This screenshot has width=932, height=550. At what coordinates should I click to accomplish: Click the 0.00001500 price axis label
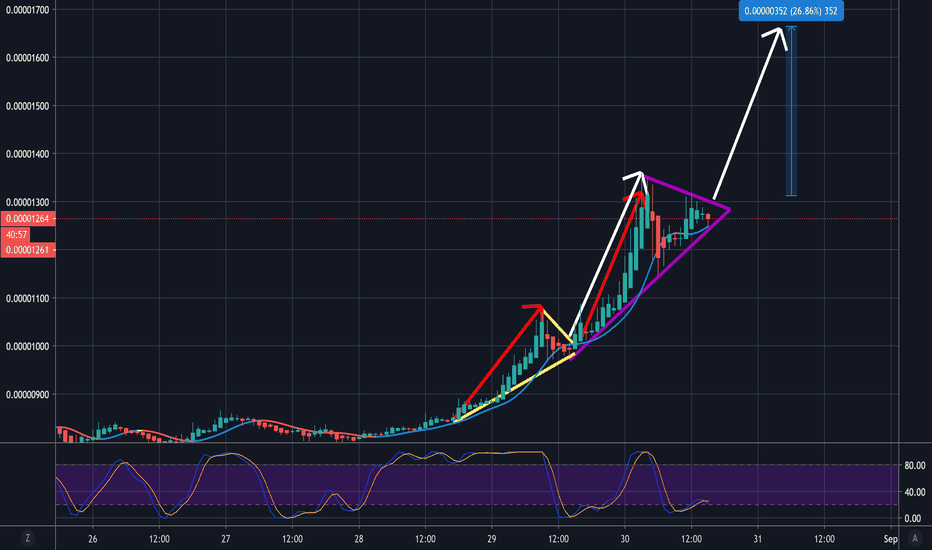pos(27,106)
